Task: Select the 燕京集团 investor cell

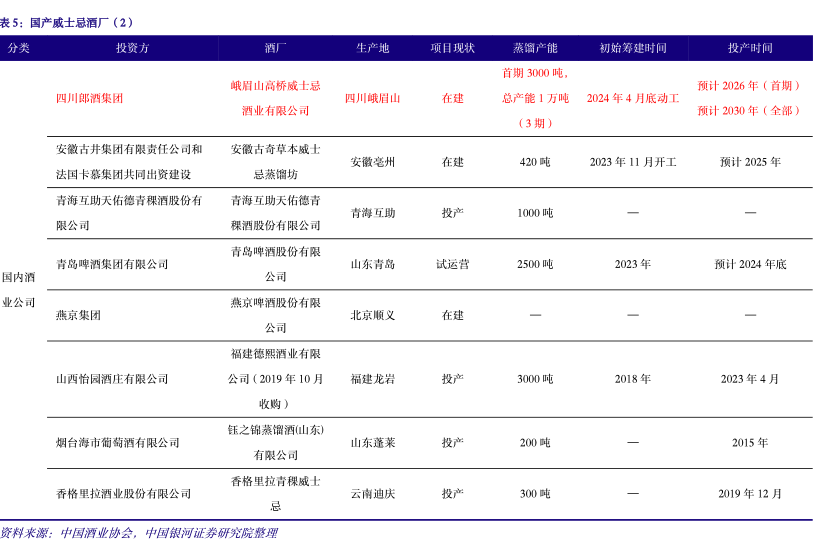Action: (x=78, y=315)
